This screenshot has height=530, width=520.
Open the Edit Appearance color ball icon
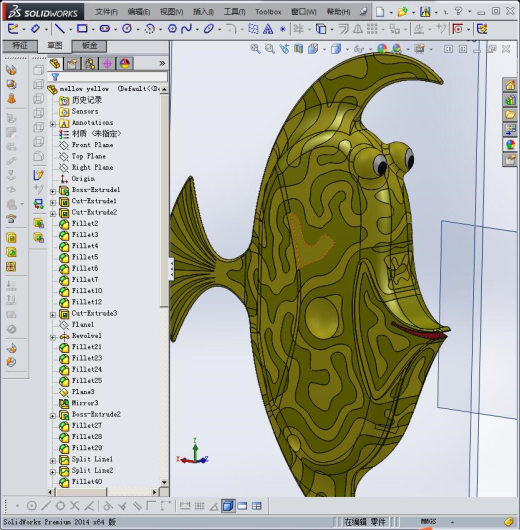(x=382, y=49)
